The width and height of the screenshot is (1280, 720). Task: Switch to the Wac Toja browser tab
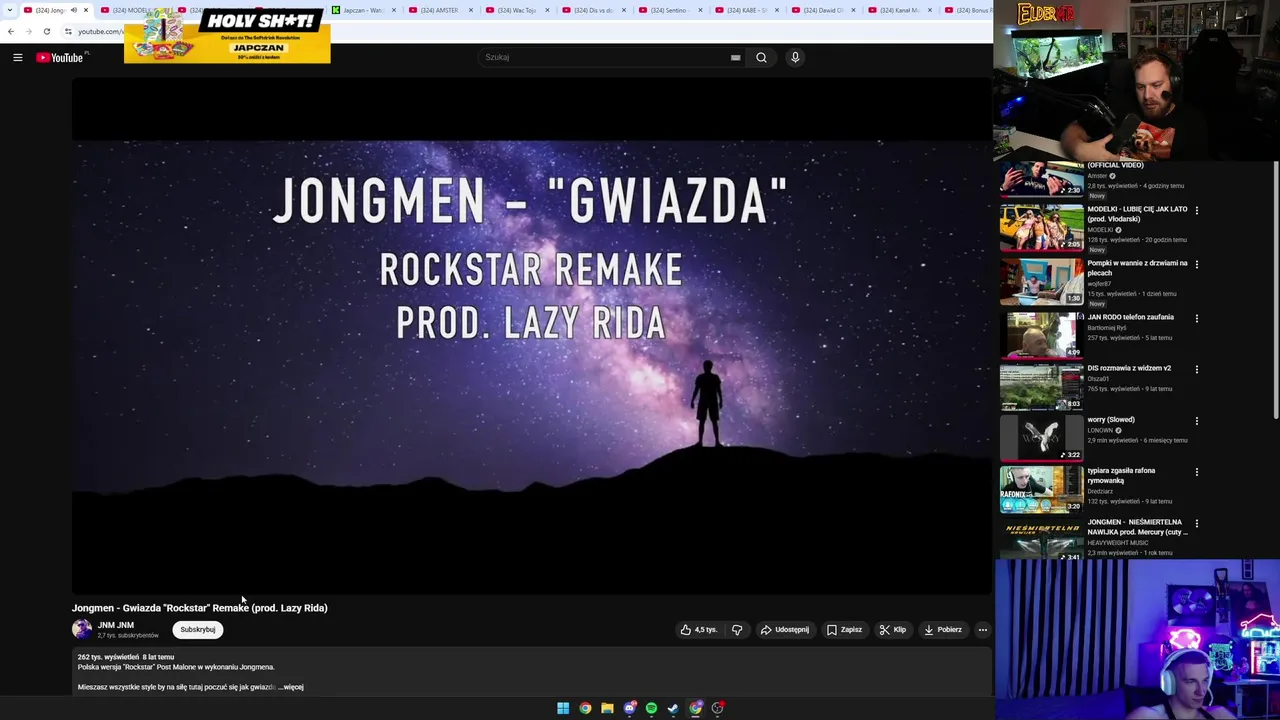[x=517, y=10]
